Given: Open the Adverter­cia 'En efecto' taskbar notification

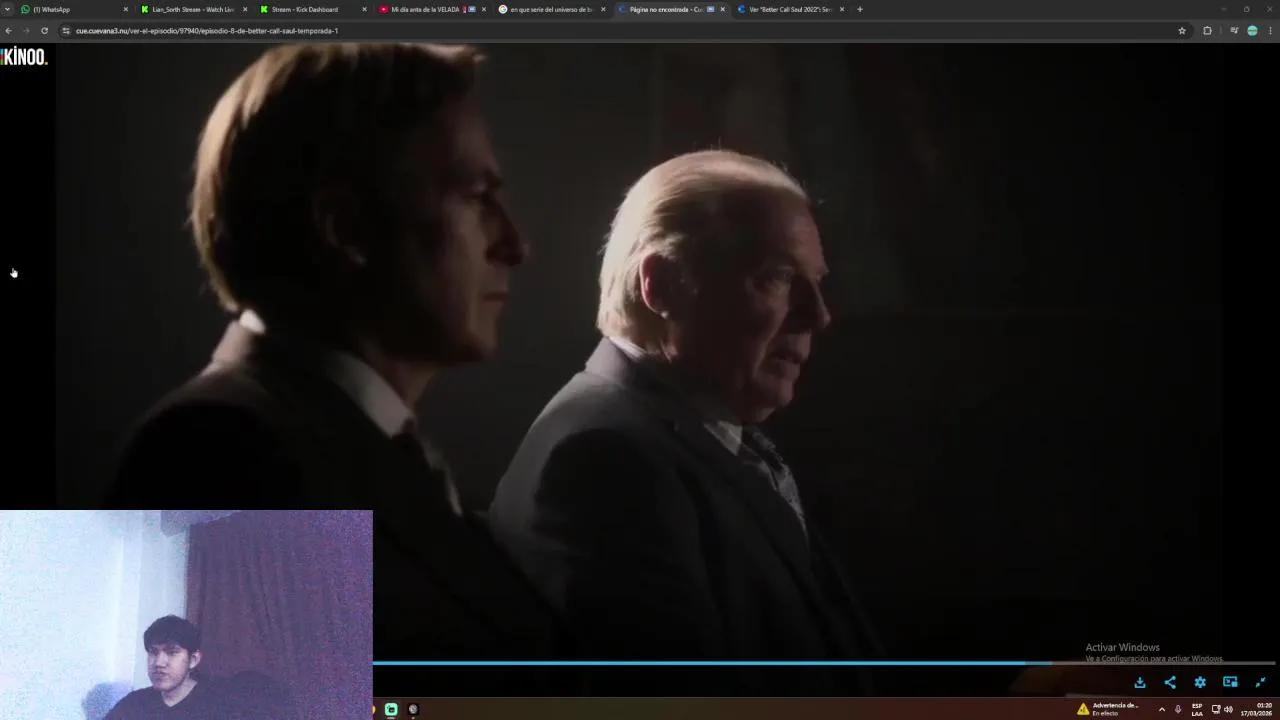Looking at the screenshot, I should coord(1108,709).
